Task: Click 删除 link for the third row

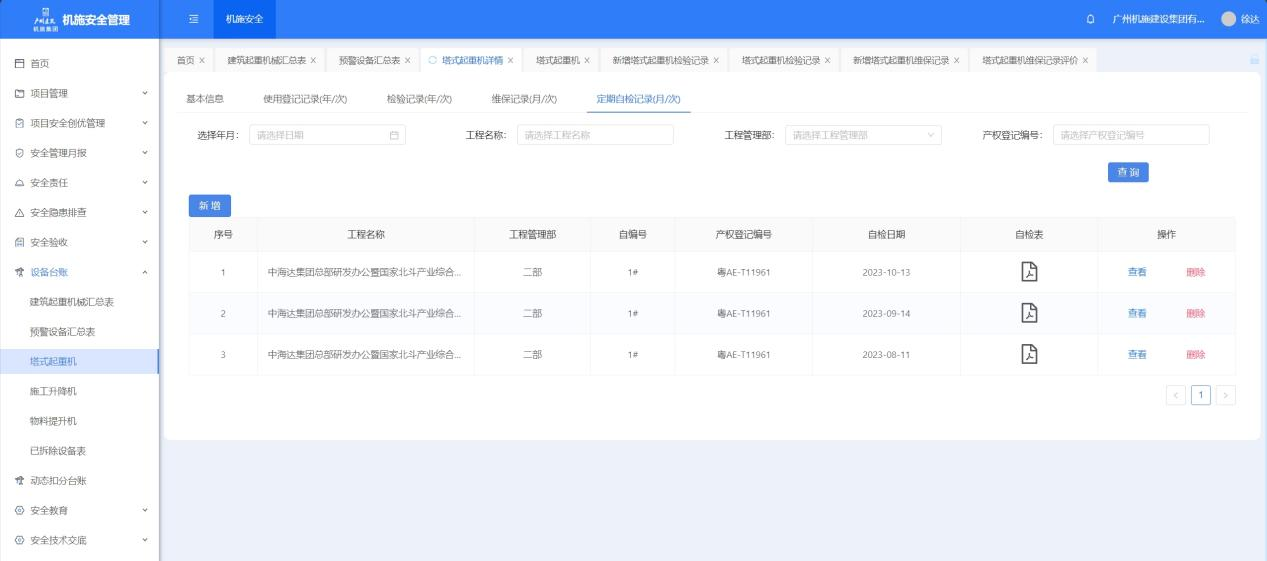Action: pyautogui.click(x=1195, y=354)
